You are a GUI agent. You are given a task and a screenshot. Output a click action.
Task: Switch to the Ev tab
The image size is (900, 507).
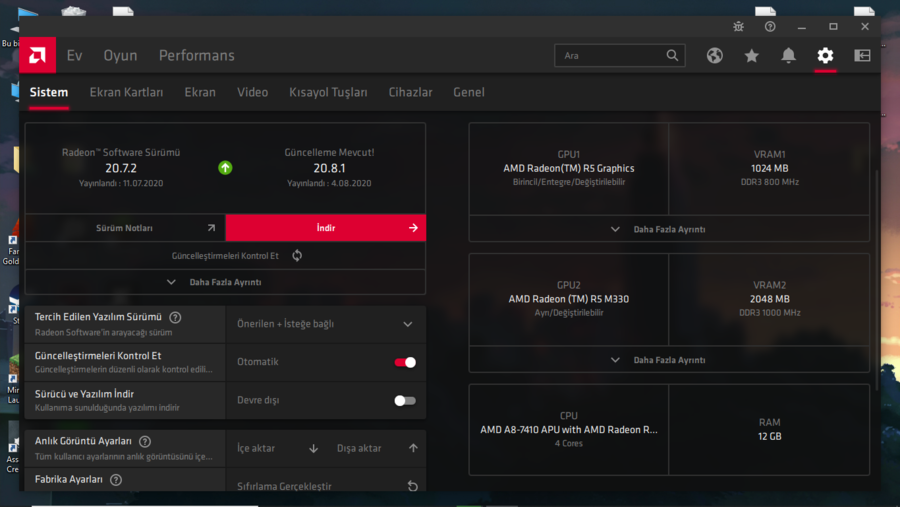(75, 55)
